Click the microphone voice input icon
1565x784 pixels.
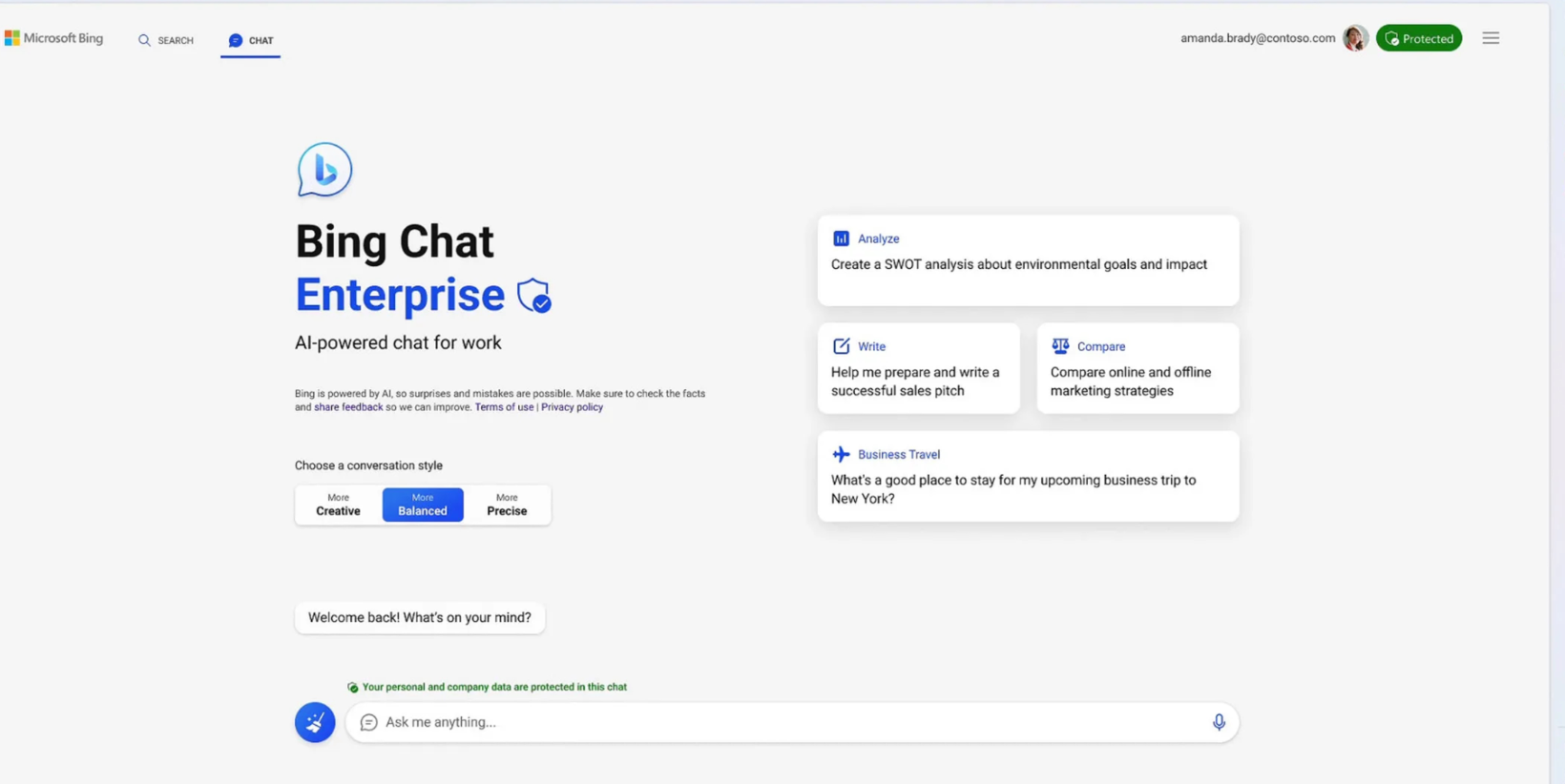pyautogui.click(x=1219, y=722)
